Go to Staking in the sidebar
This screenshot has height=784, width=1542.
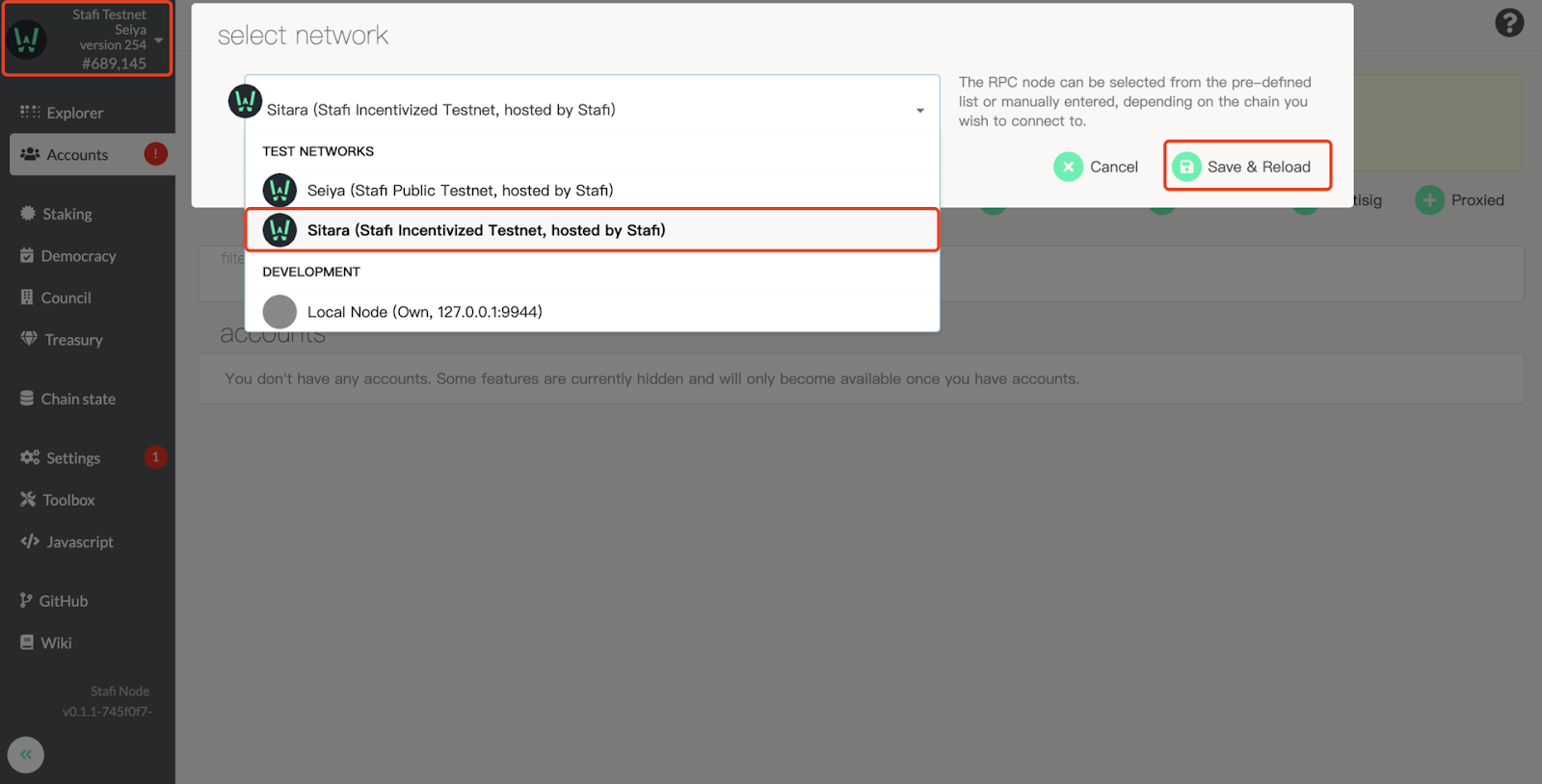[x=57, y=214]
